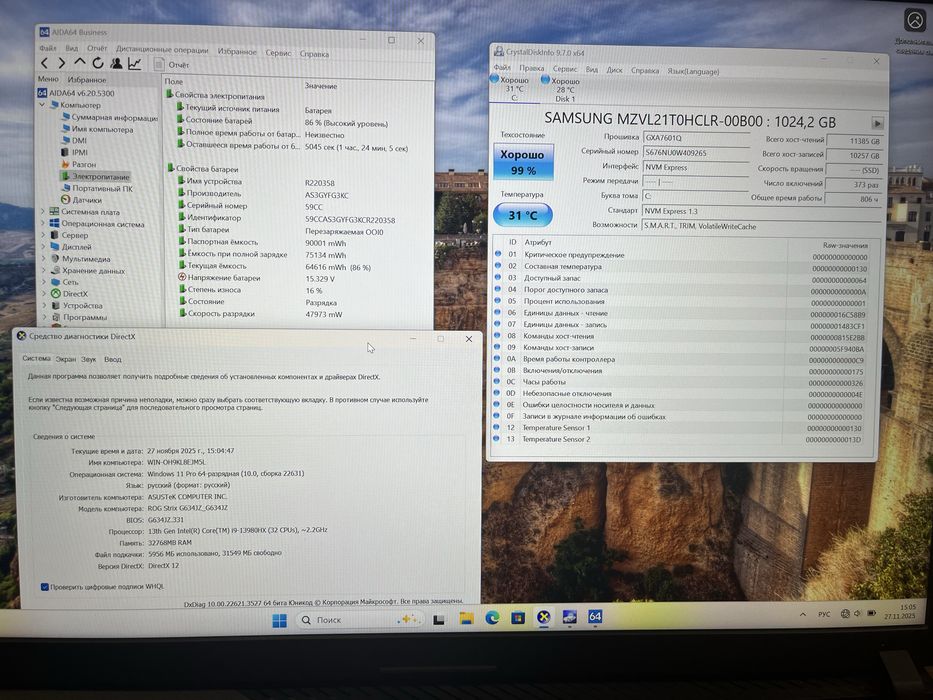Viewport: 933px width, 700px height.
Task: Open the Файл menu in AIDA64
Action: point(48,48)
